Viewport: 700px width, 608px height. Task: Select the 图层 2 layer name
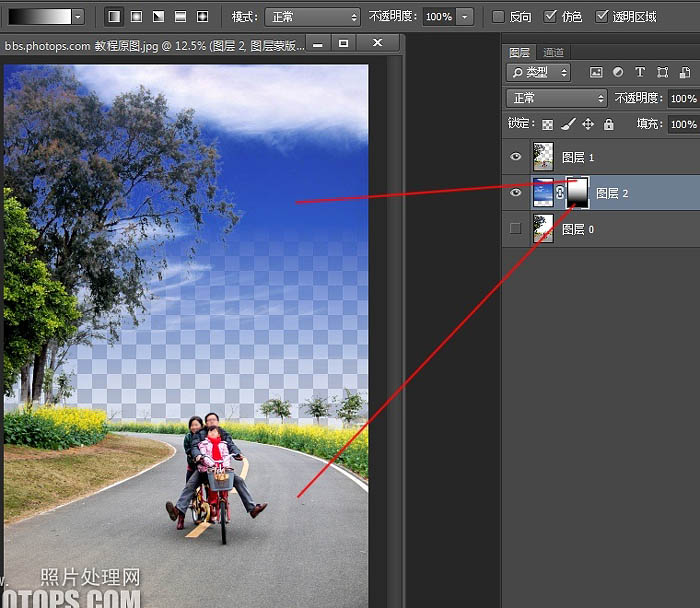[x=612, y=193]
